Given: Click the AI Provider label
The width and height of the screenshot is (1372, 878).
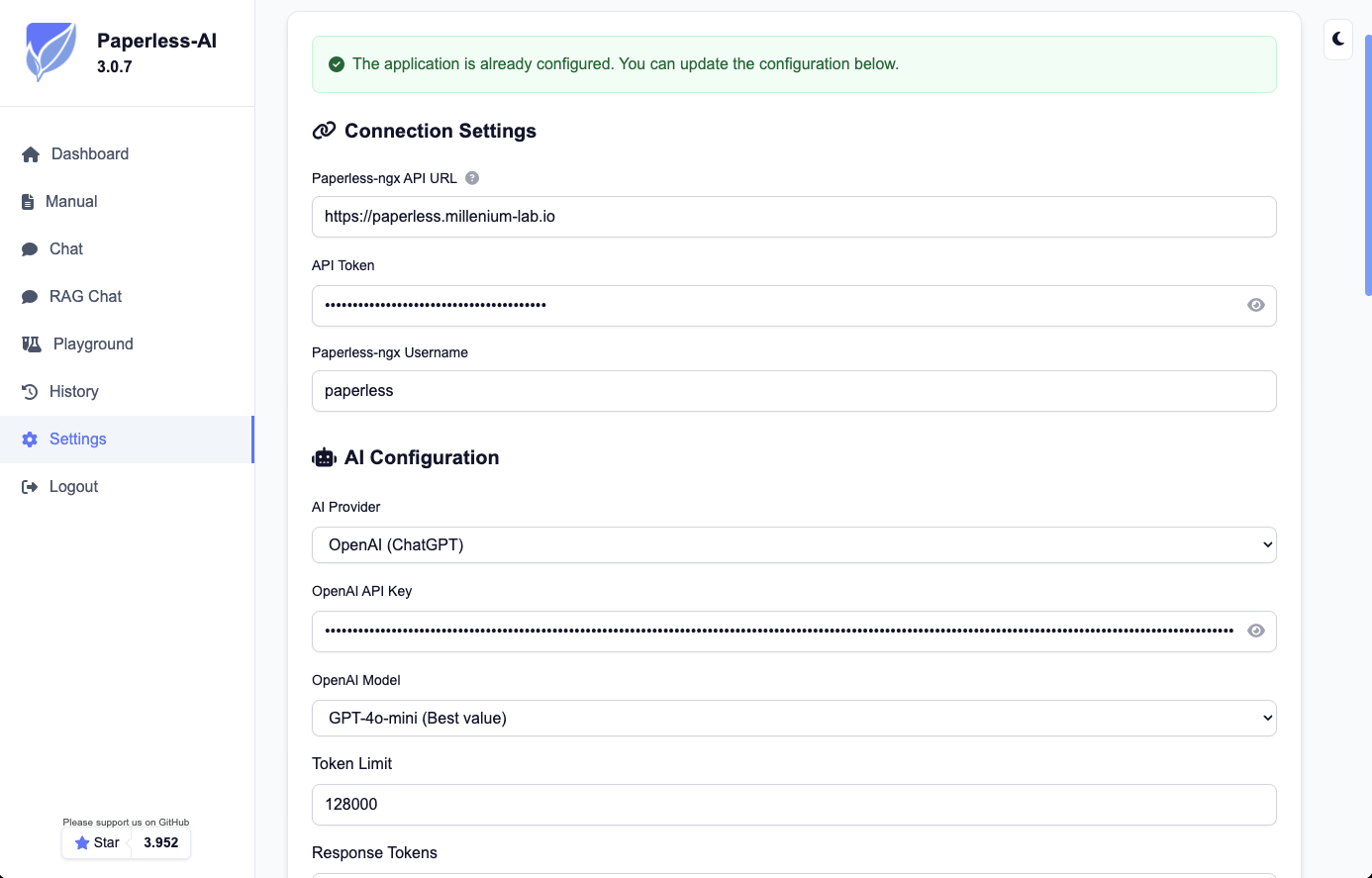Looking at the screenshot, I should (x=346, y=507).
